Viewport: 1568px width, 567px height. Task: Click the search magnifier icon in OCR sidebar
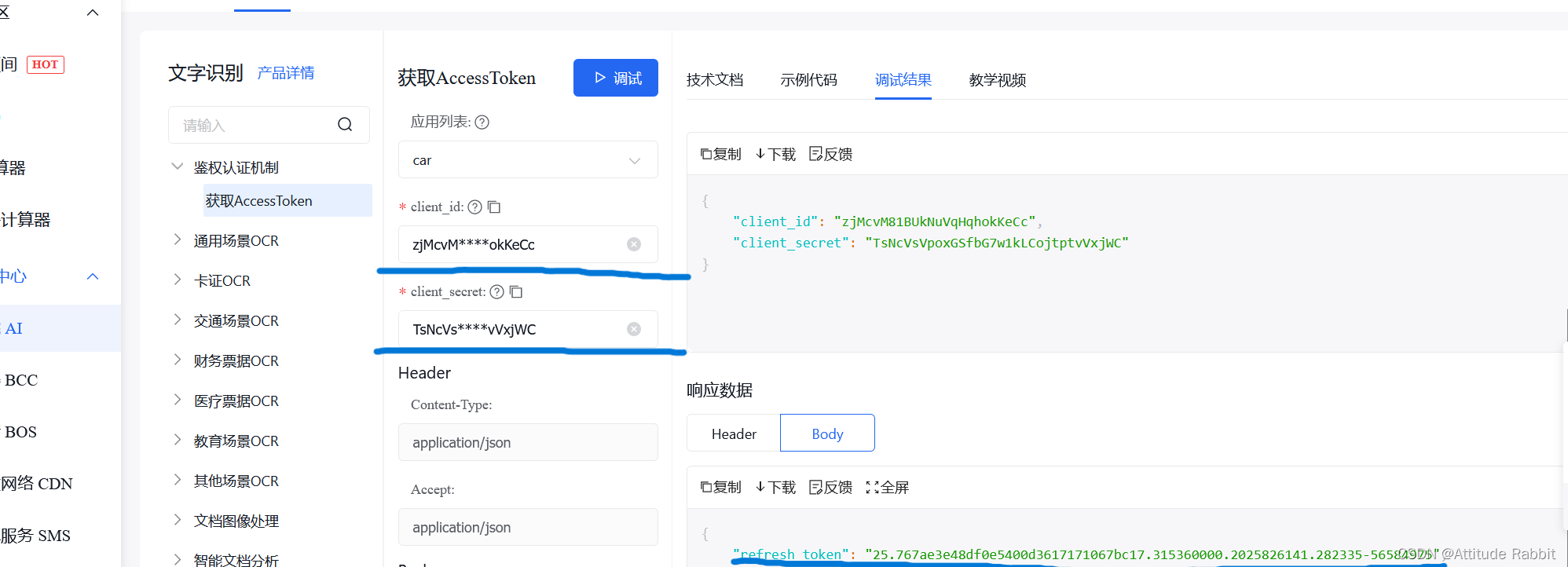click(345, 125)
